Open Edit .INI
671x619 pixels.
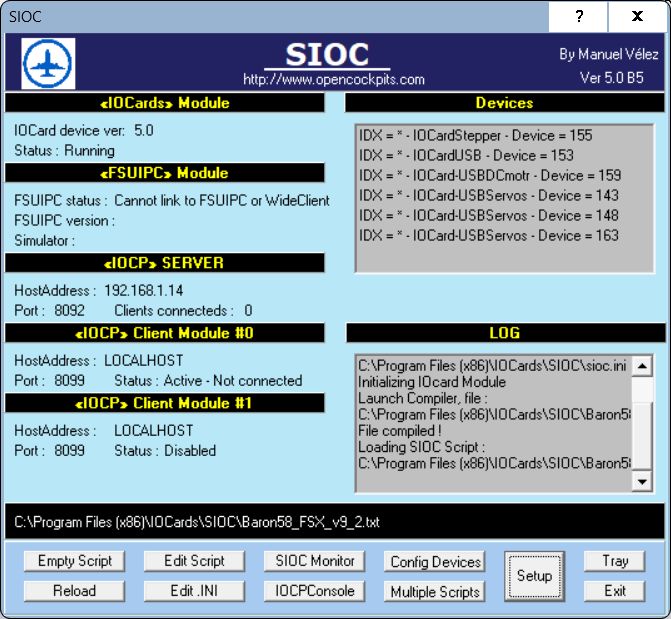click(x=194, y=591)
